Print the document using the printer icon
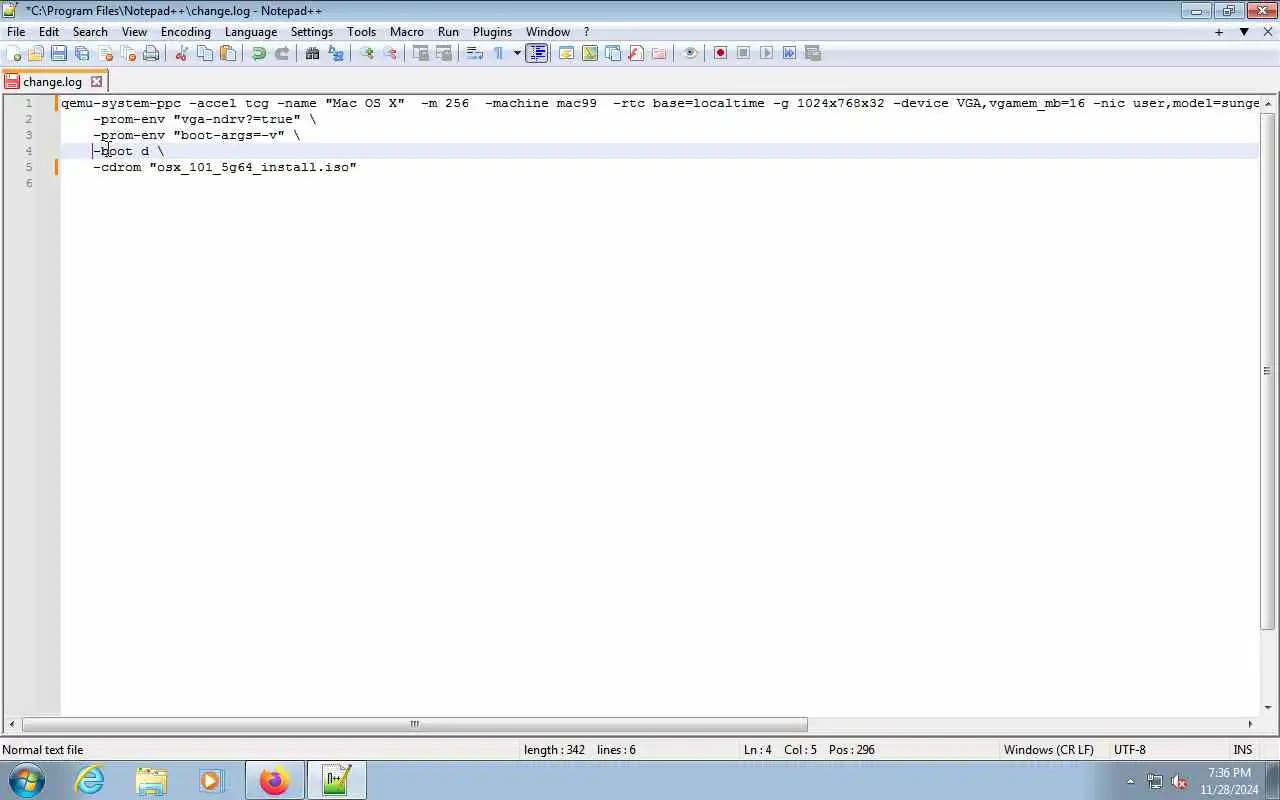The width and height of the screenshot is (1280, 800). click(x=151, y=53)
